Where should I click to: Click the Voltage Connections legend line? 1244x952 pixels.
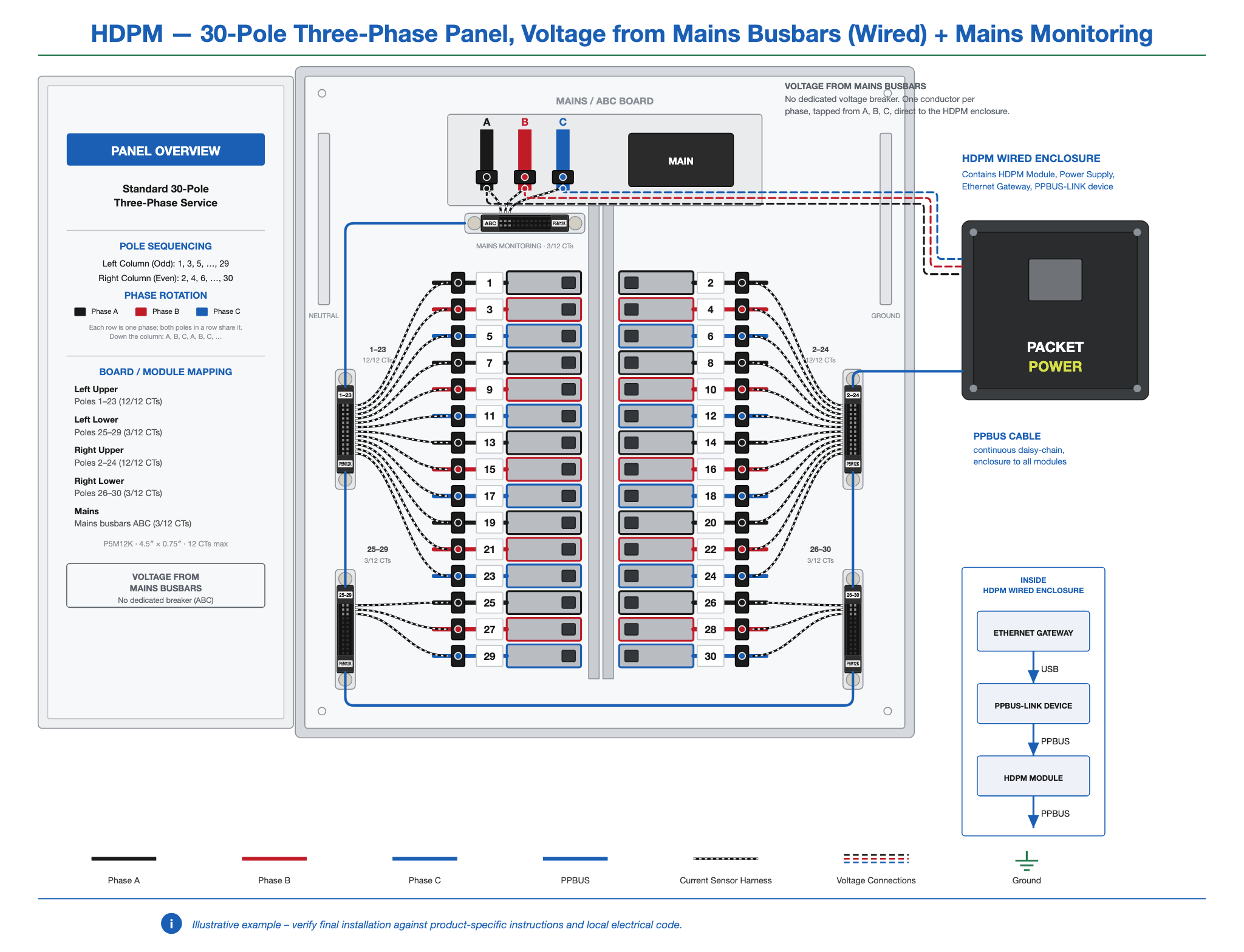point(876,858)
